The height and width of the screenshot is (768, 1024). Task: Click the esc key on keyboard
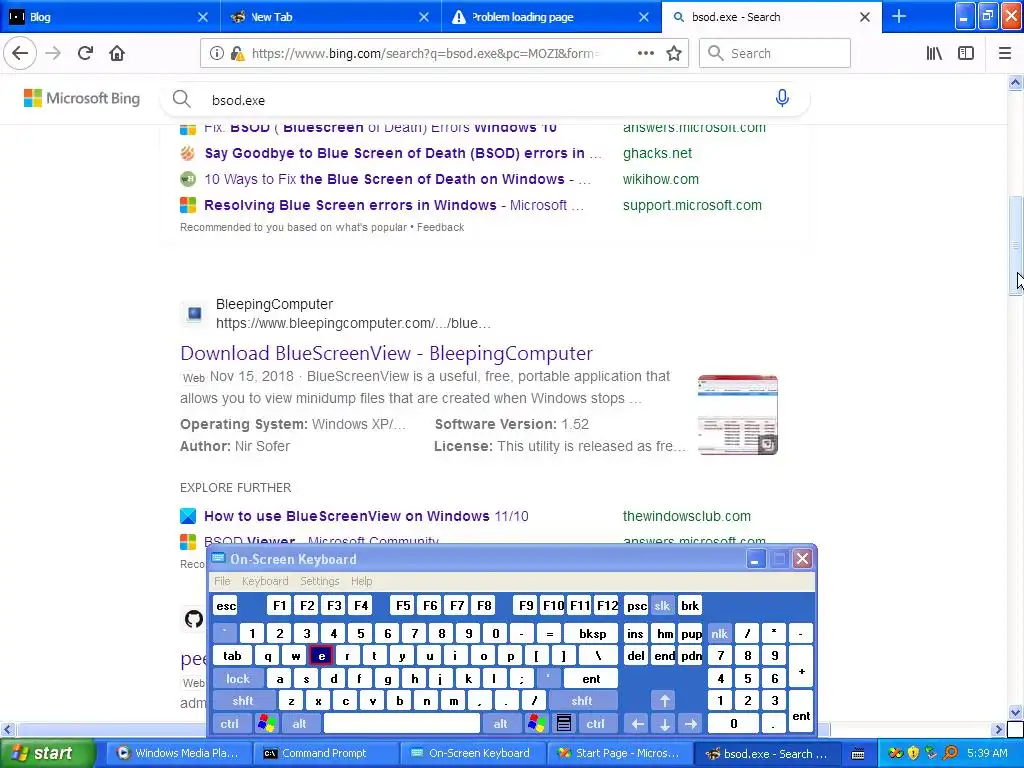click(x=226, y=605)
